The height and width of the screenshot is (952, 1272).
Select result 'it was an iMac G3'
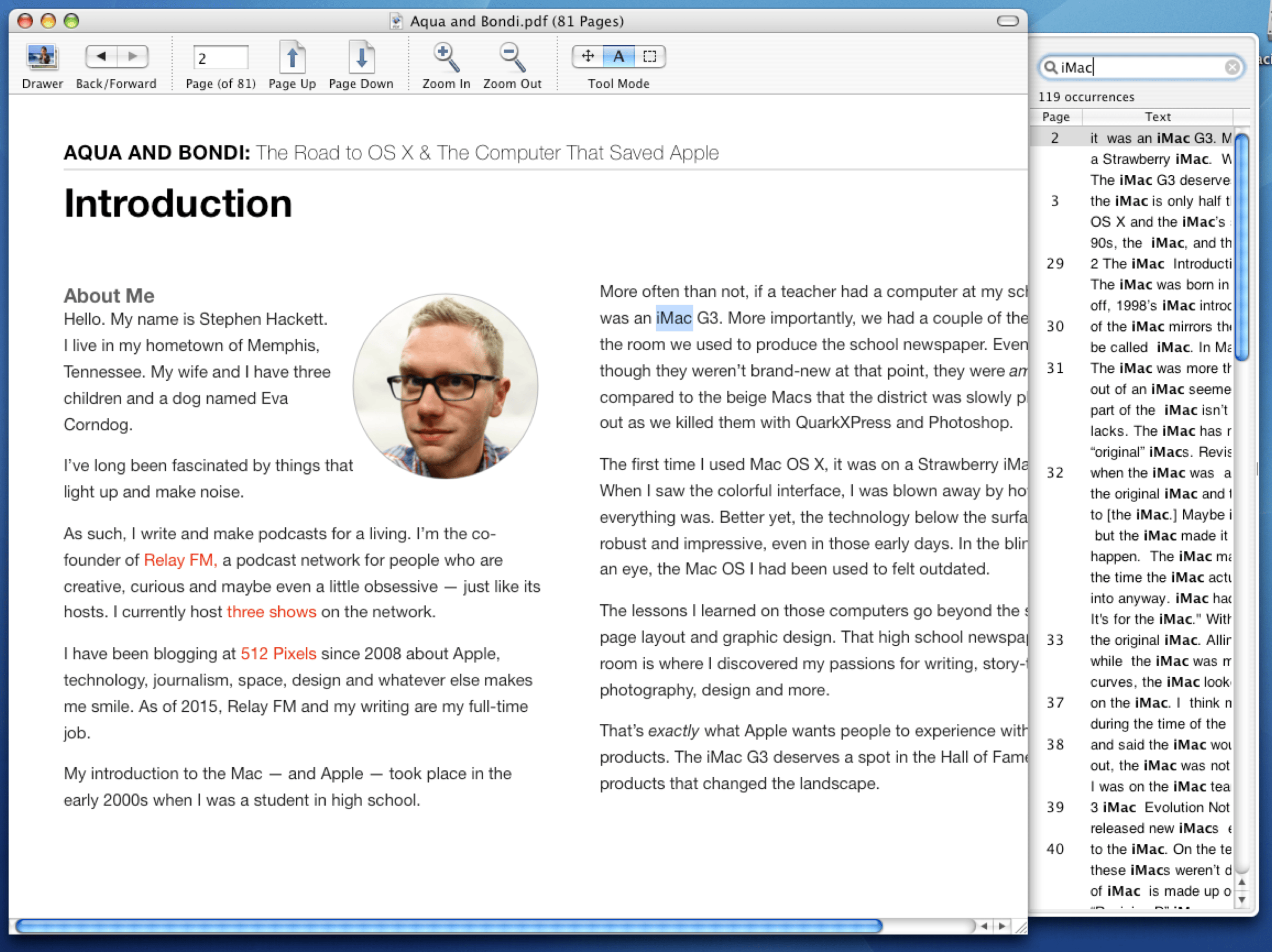[x=1131, y=138]
